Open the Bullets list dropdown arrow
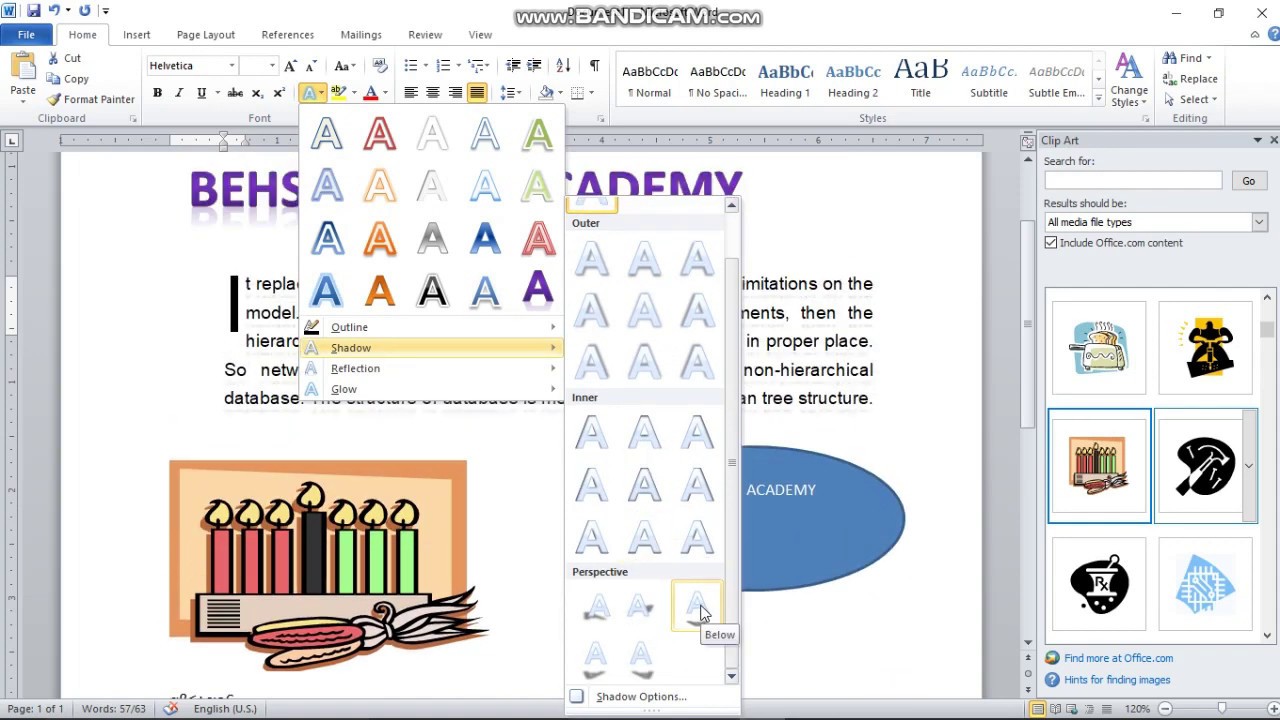The height and width of the screenshot is (720, 1280). (x=424, y=66)
